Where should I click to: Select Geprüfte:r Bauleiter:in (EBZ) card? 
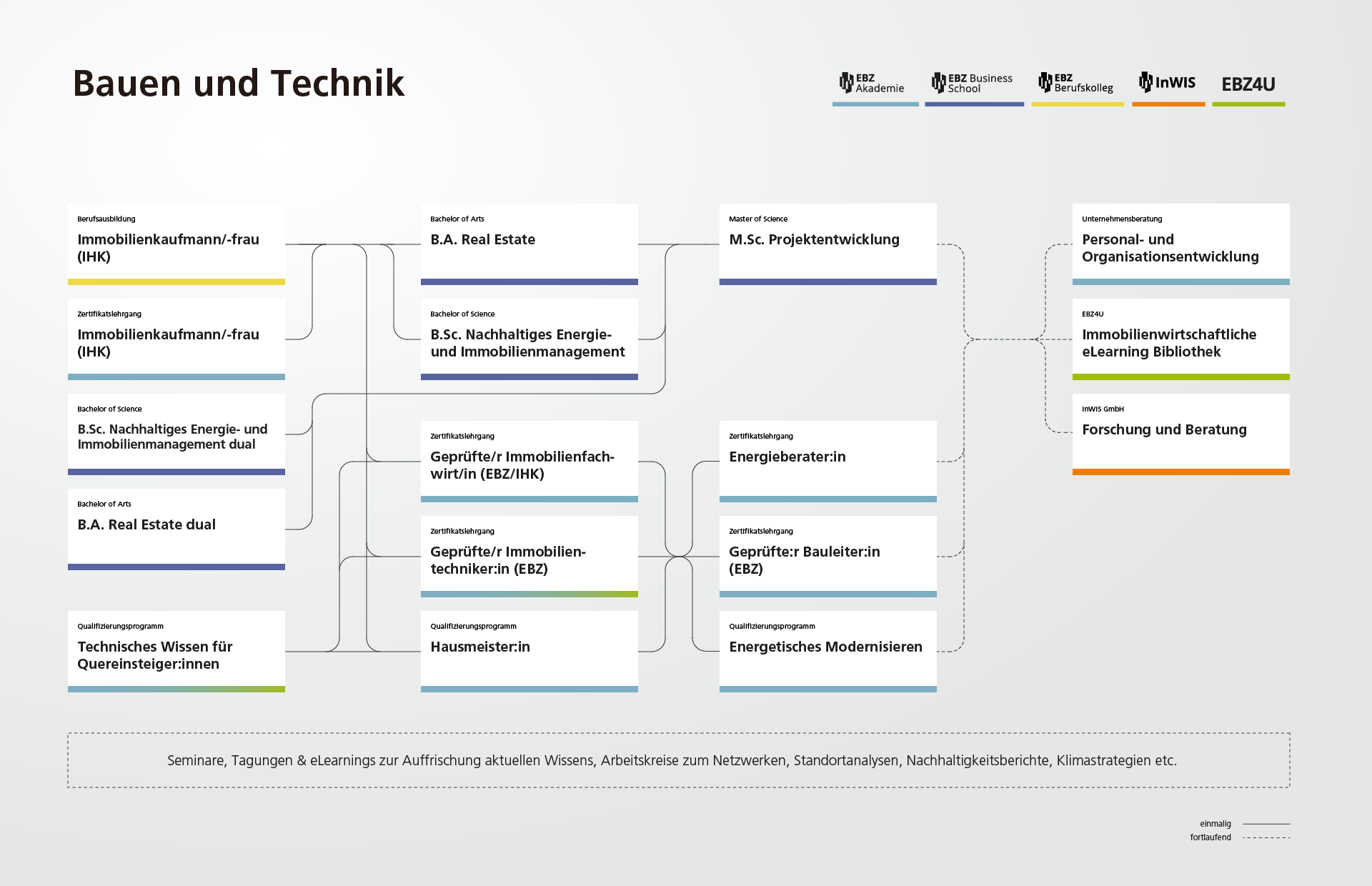(828, 557)
